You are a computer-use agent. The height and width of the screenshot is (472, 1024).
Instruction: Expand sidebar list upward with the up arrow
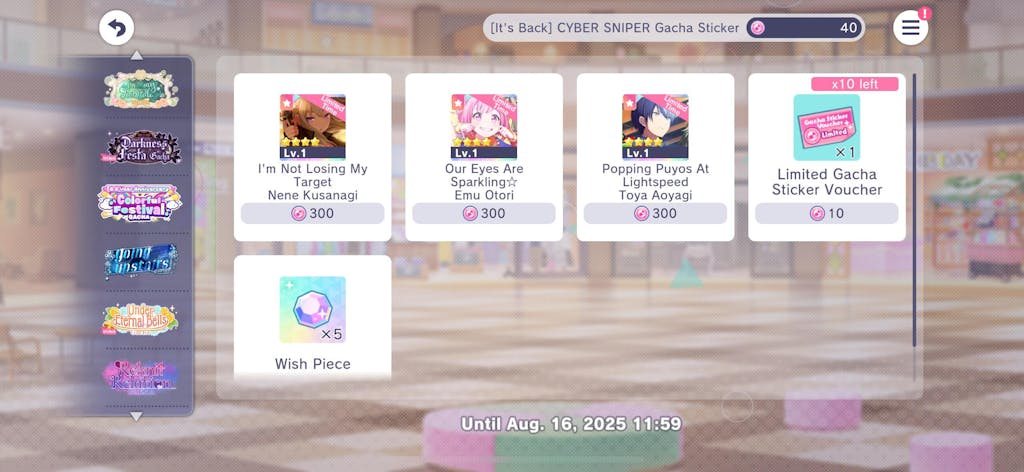click(136, 55)
